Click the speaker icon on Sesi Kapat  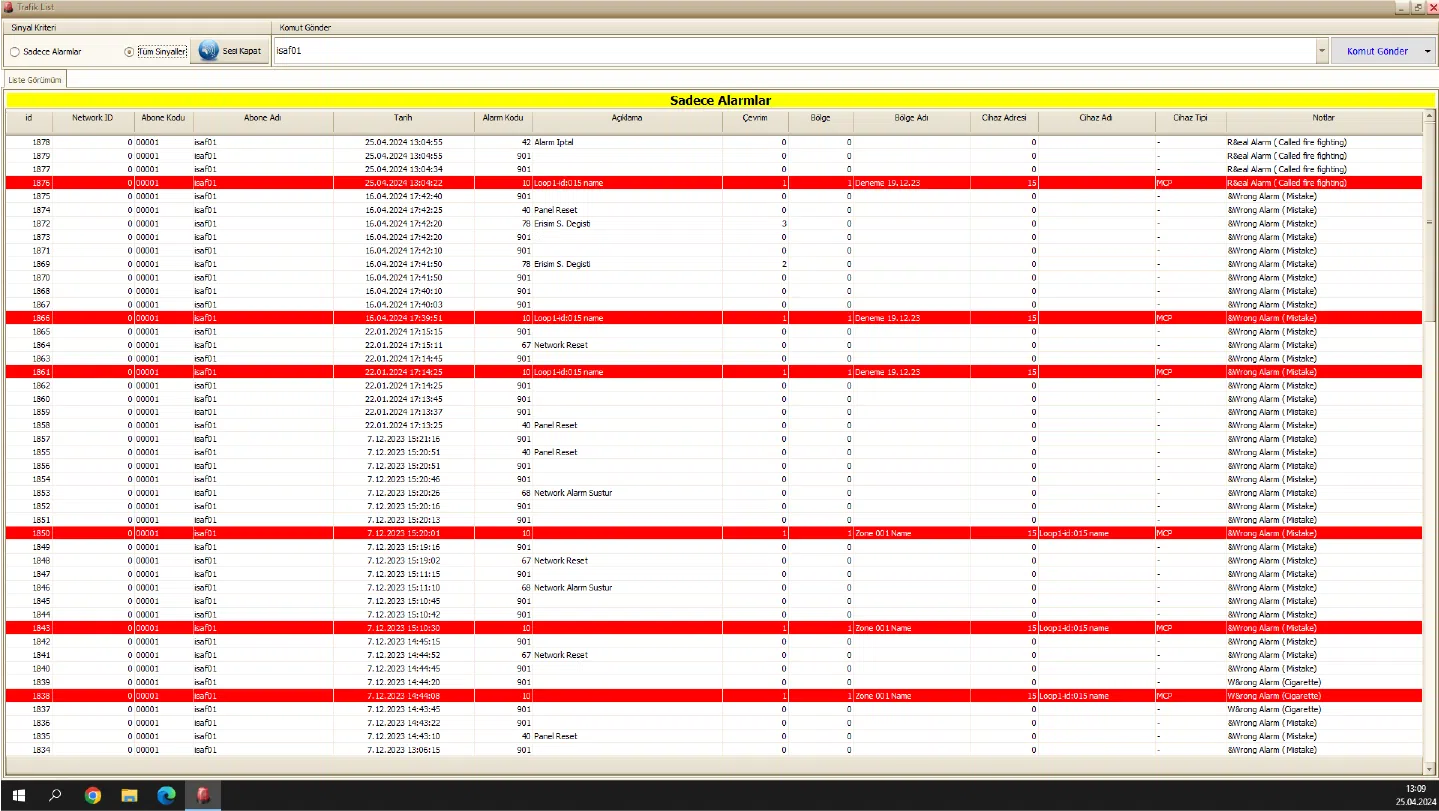tap(208, 51)
